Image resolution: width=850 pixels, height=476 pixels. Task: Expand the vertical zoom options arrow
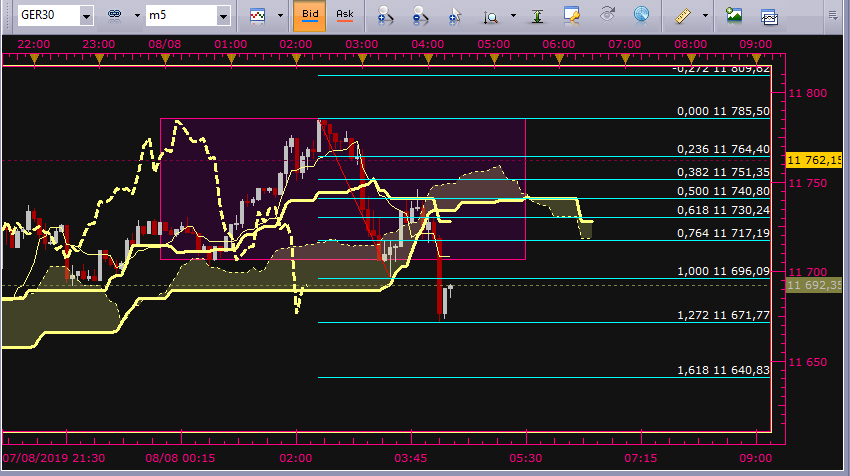[x=513, y=16]
